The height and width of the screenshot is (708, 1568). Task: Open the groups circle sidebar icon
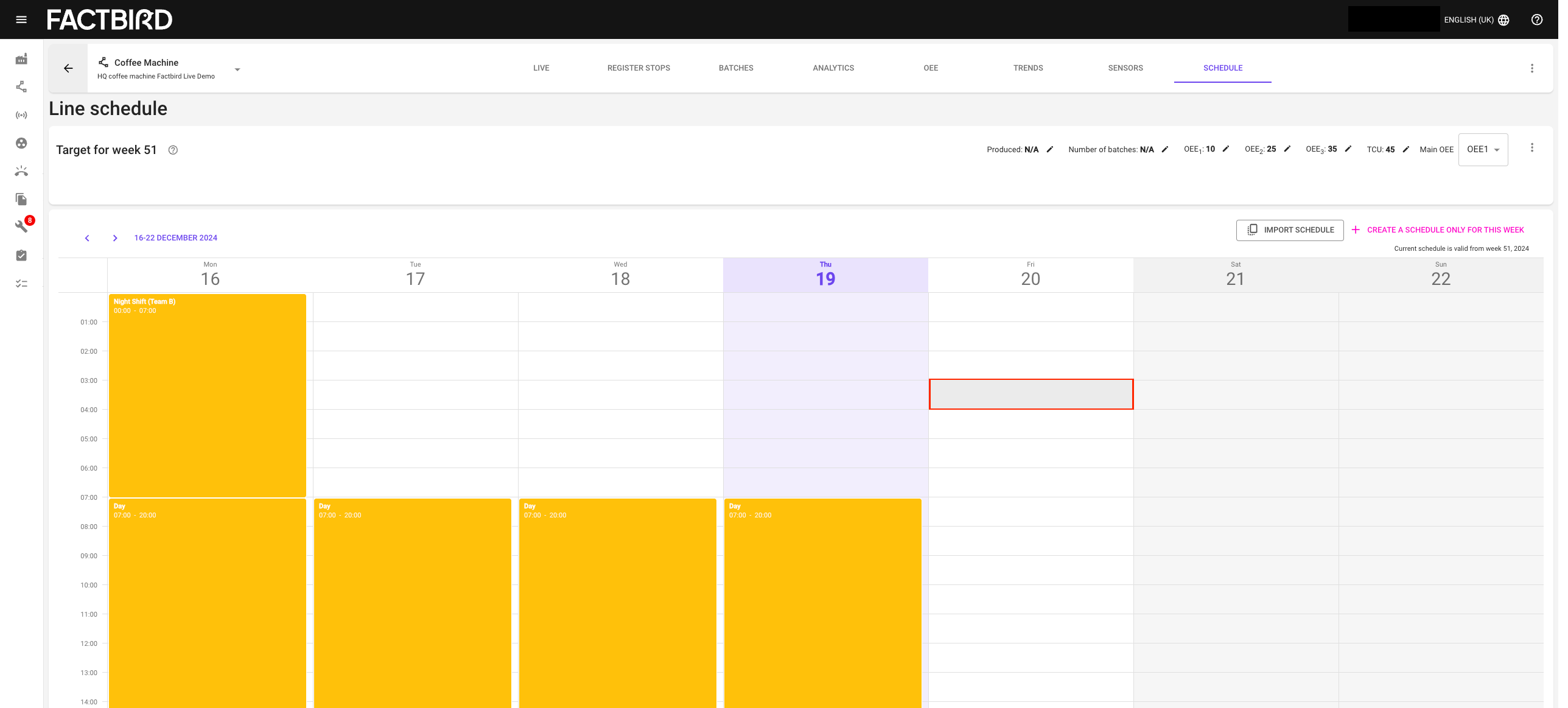[21, 143]
